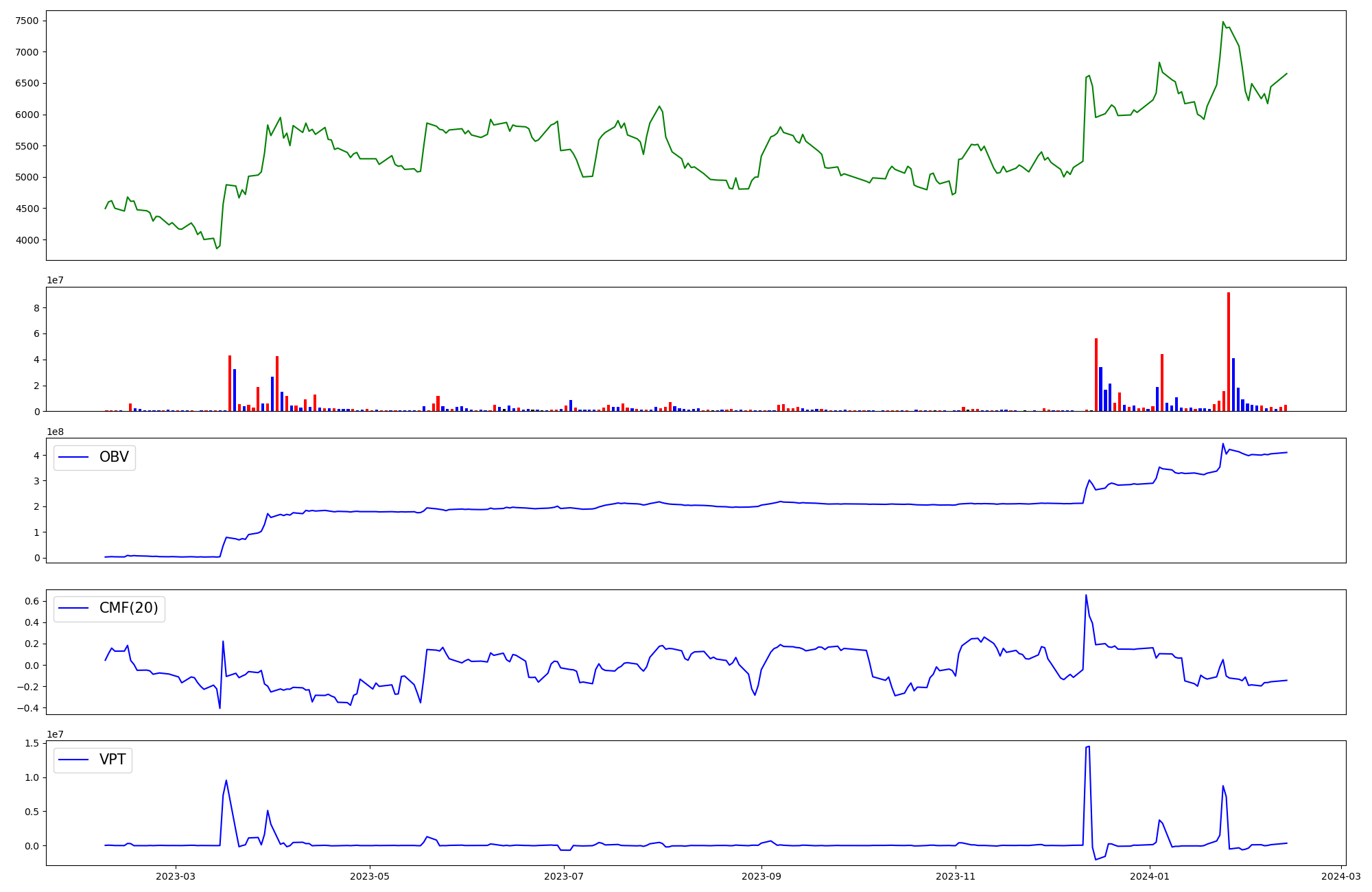Click the 1e8 exponent label above OBV chart
Screen dimensions: 1372x892
(55, 432)
